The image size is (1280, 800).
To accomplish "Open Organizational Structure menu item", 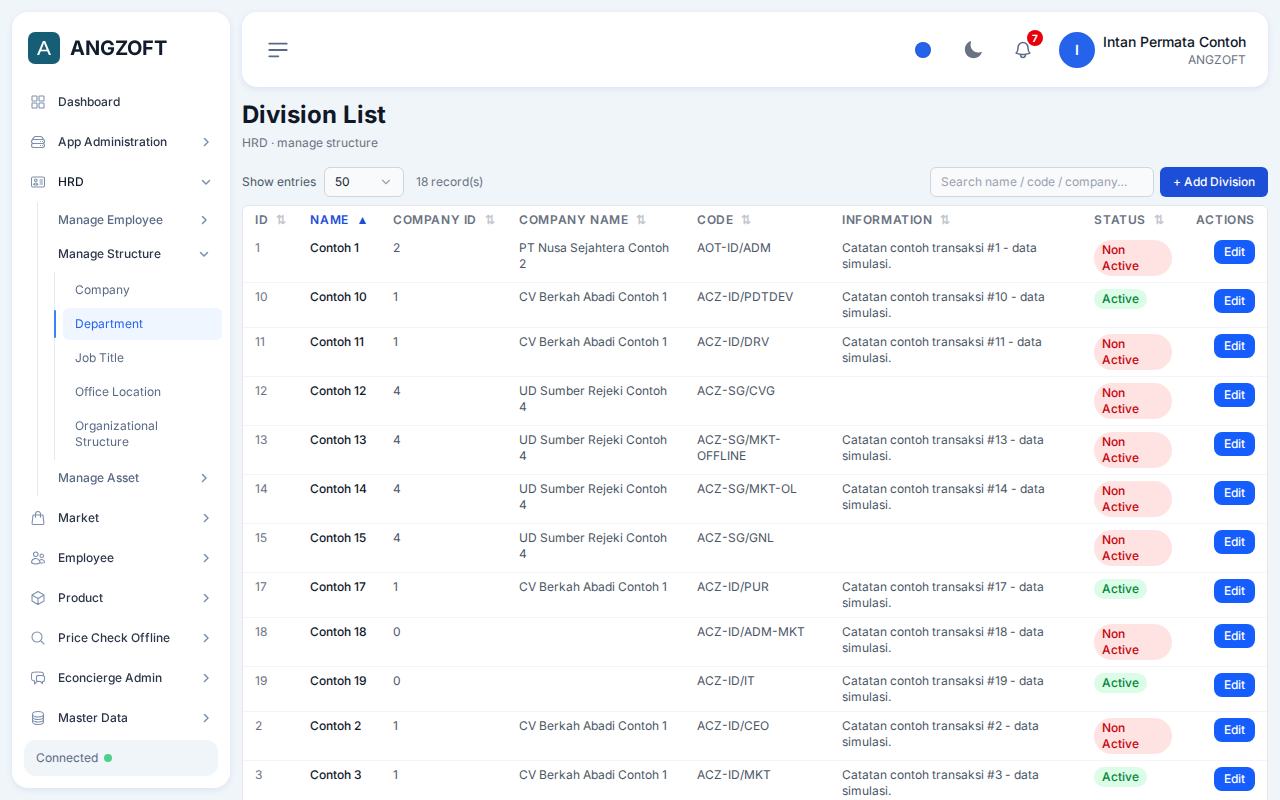I will pos(142,434).
